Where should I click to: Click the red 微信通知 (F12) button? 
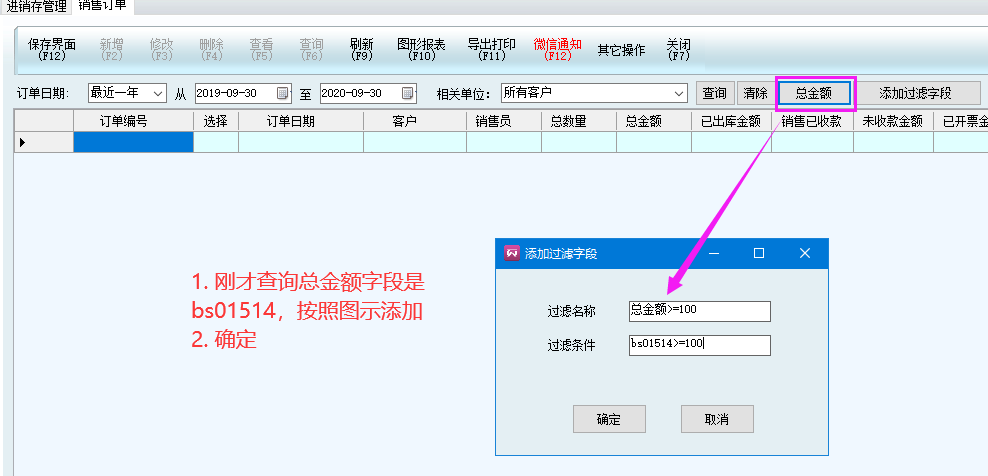coord(557,49)
